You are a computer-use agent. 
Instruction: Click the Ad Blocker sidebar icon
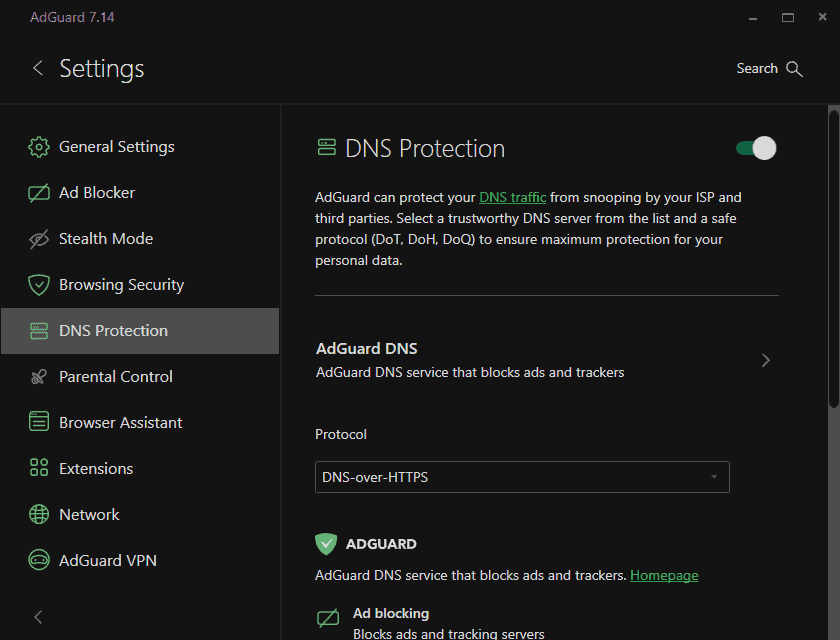point(39,193)
